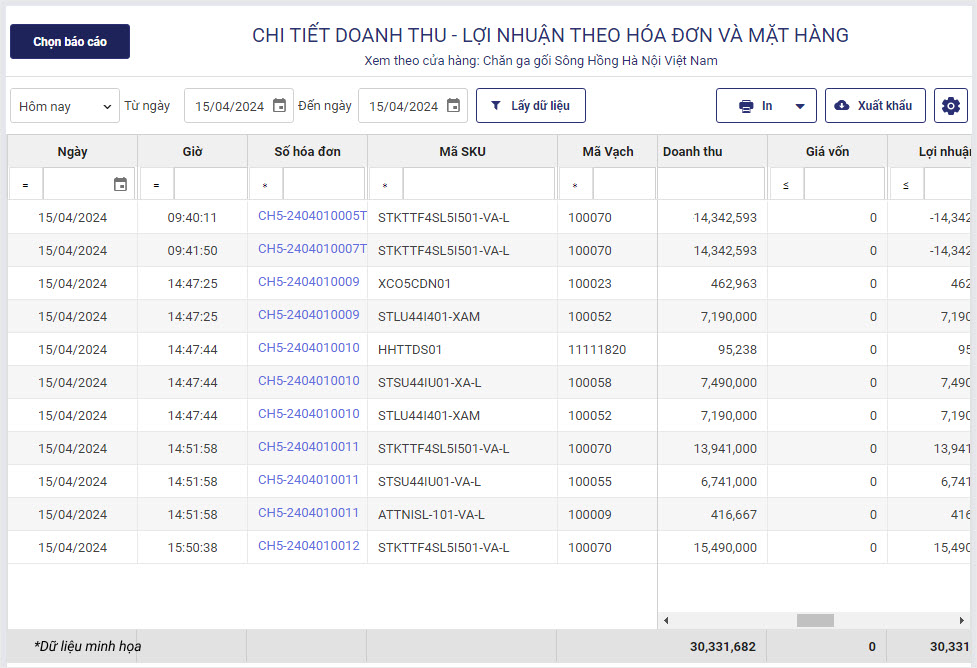The width and height of the screenshot is (977, 668).
Task: Expand the In print options arrow
Action: pyautogui.click(x=799, y=106)
